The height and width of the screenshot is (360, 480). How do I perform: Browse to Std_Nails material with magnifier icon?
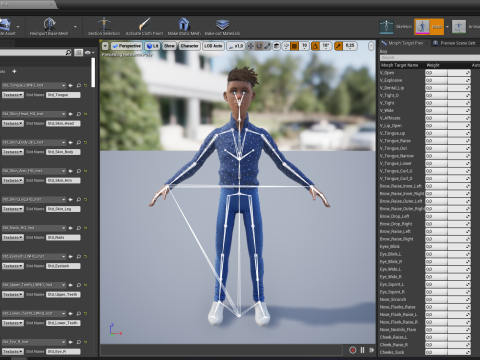(x=79, y=228)
